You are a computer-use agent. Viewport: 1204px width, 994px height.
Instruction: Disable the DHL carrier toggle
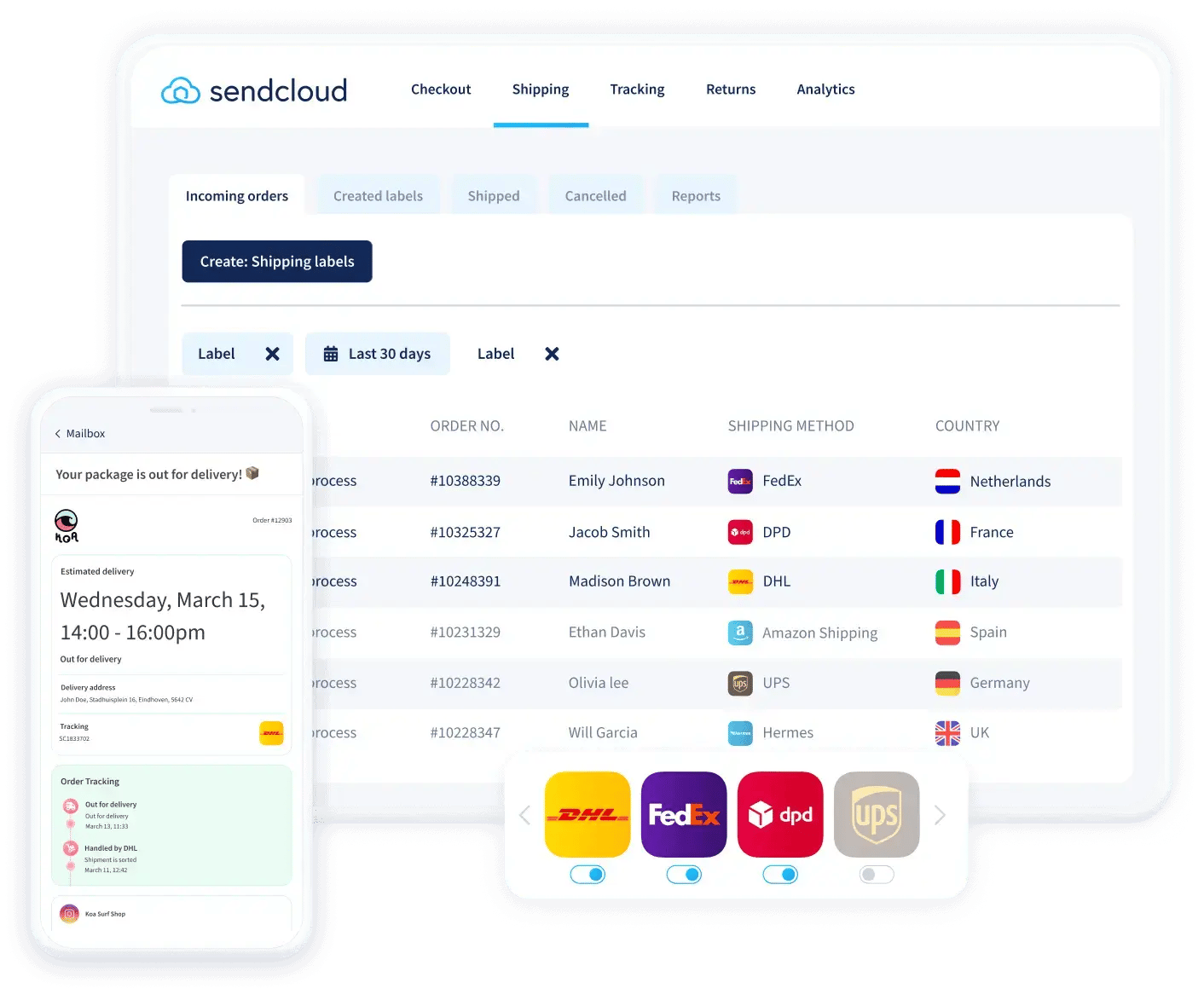click(x=588, y=875)
